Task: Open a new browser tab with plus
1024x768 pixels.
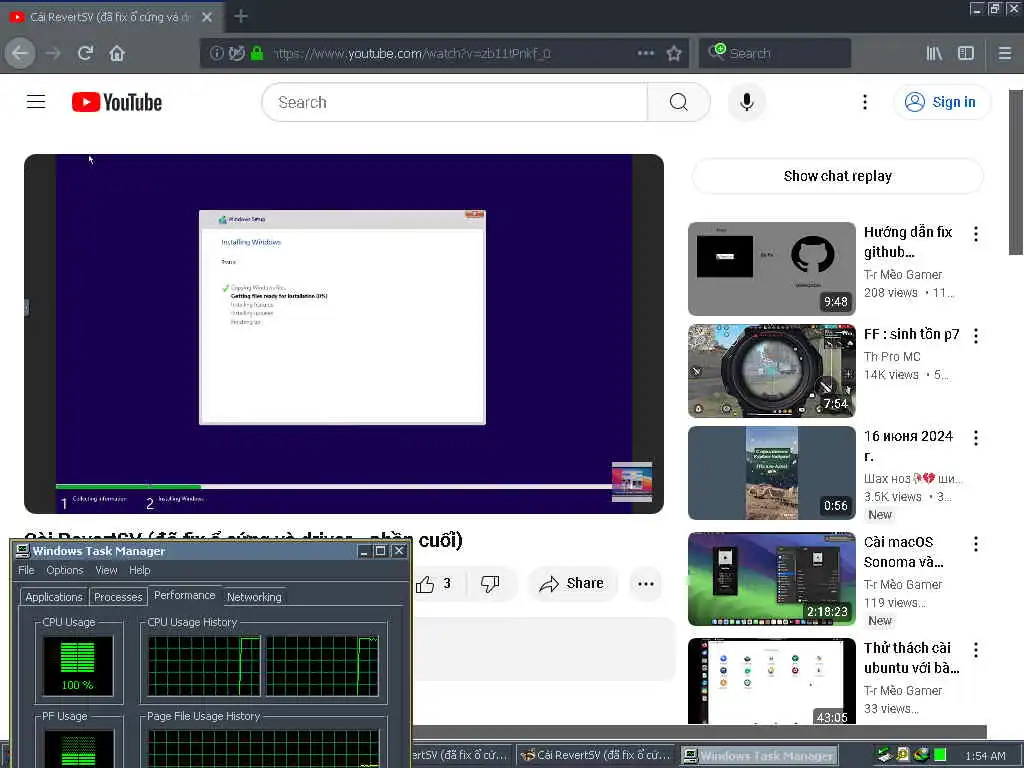Action: [240, 16]
